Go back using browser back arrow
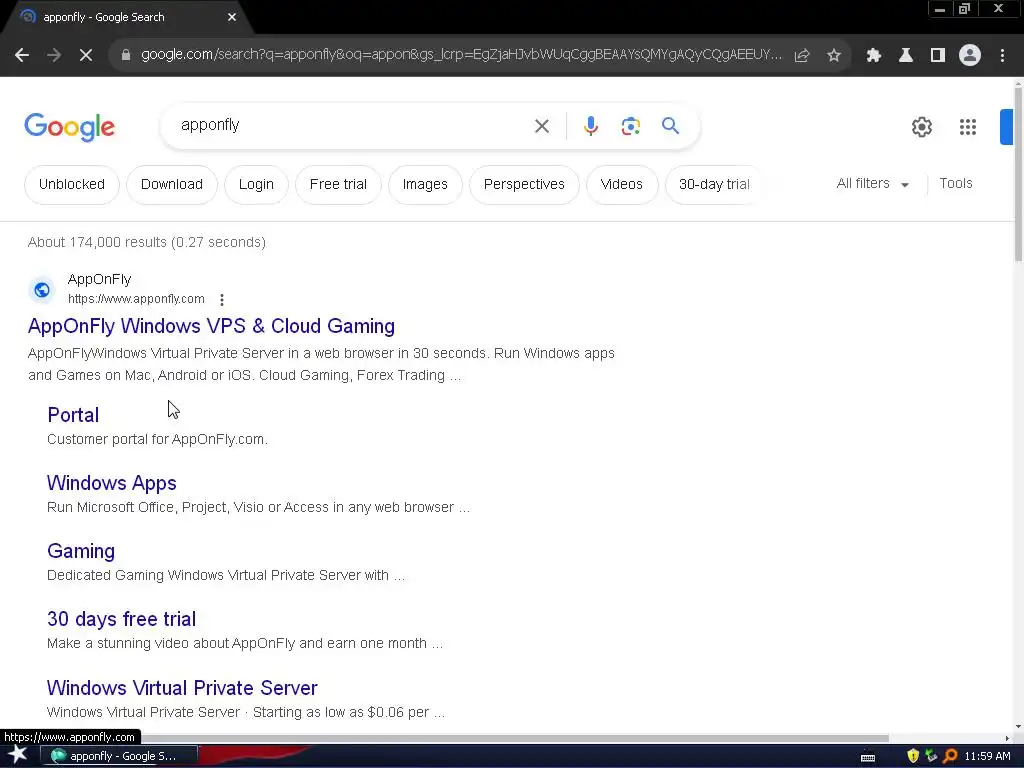 (22, 56)
